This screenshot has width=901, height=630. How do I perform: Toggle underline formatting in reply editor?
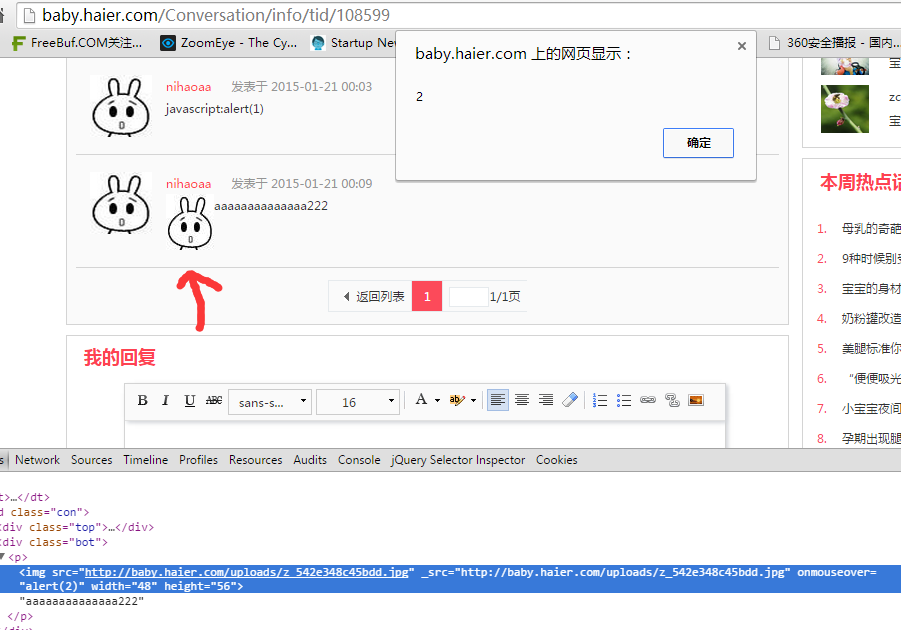[190, 401]
